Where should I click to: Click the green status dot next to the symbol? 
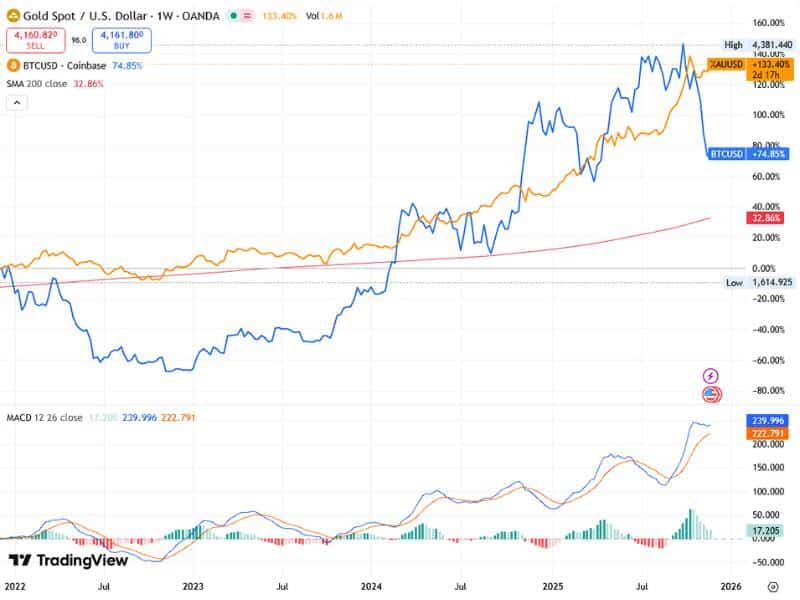[232, 15]
